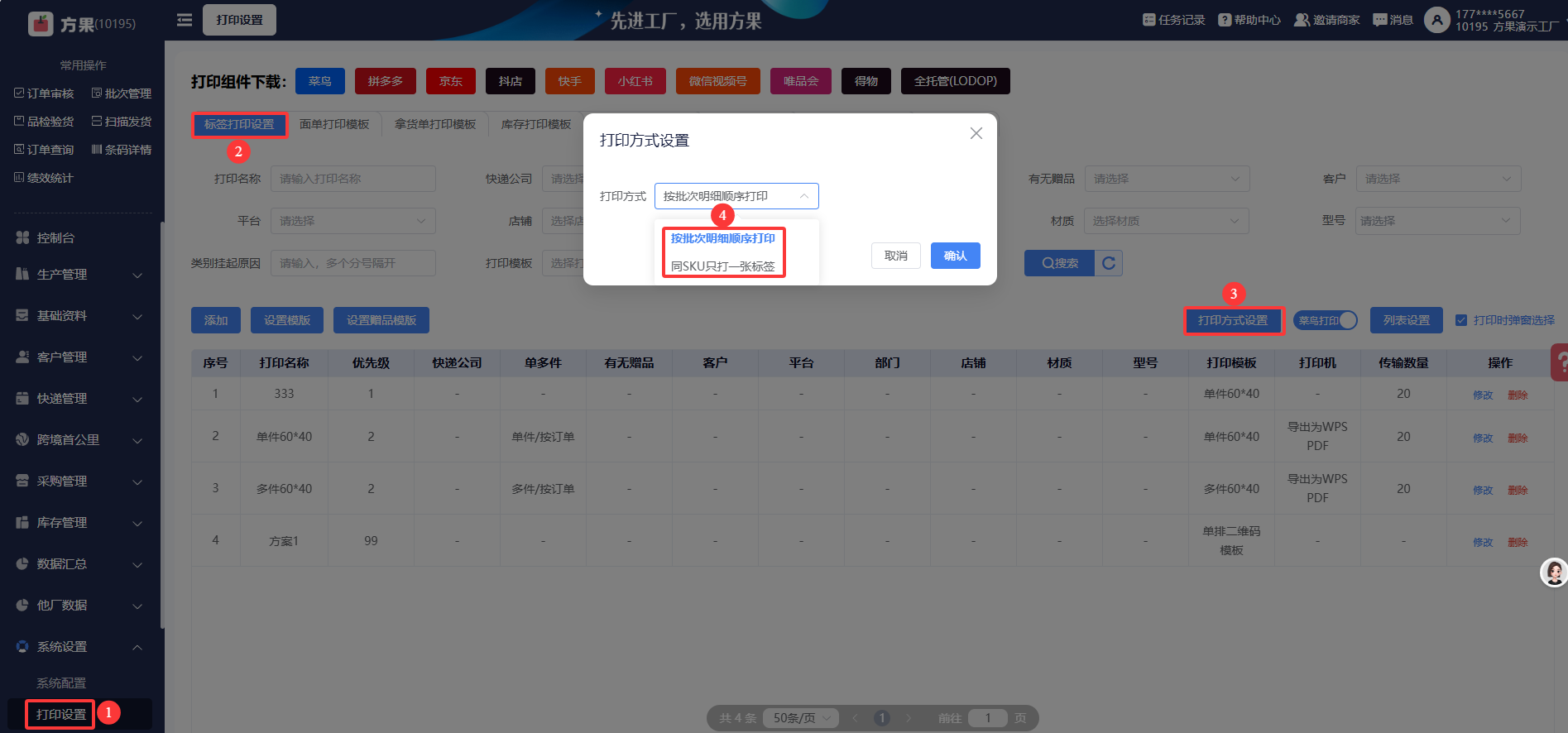The height and width of the screenshot is (733, 1568).
Task: Click the 数据汇总 pie chart icon
Action: click(22, 563)
